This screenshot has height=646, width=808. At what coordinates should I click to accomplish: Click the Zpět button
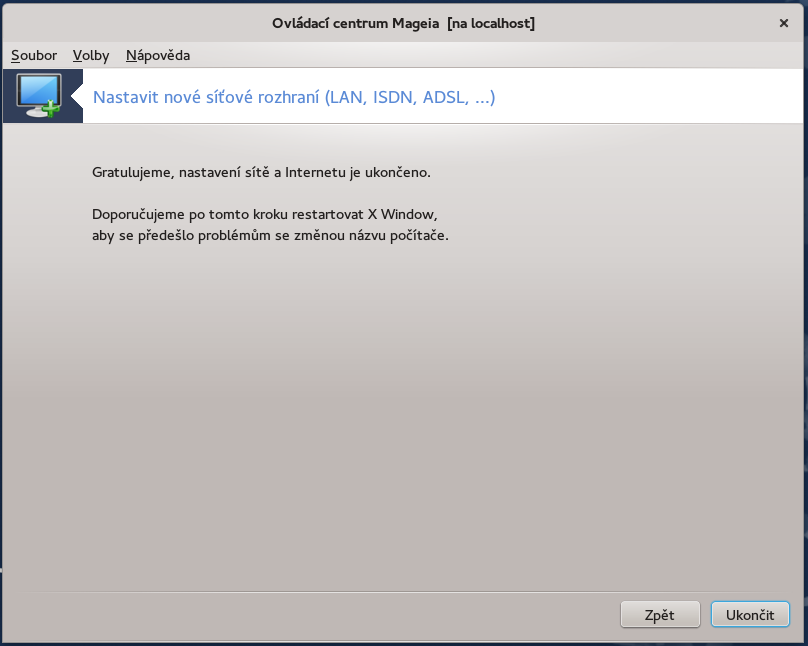pos(660,615)
